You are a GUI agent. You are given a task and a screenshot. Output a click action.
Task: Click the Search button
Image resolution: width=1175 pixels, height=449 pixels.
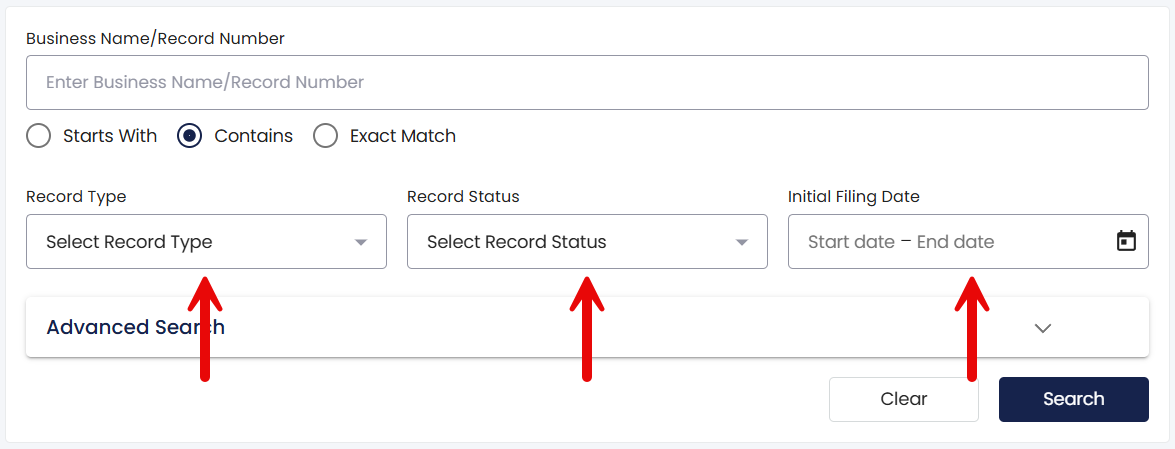tap(1073, 399)
